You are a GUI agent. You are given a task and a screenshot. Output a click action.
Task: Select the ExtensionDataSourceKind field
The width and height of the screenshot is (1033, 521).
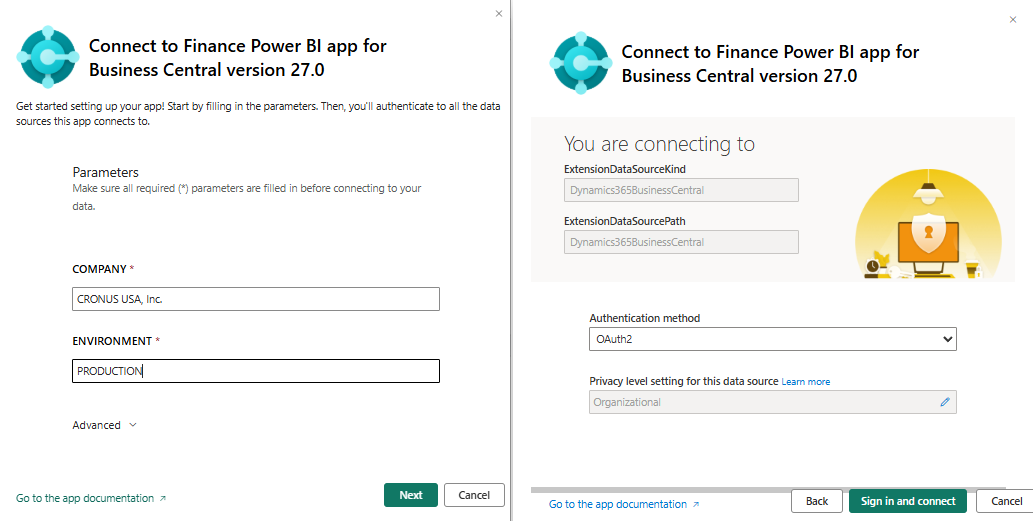(x=680, y=190)
